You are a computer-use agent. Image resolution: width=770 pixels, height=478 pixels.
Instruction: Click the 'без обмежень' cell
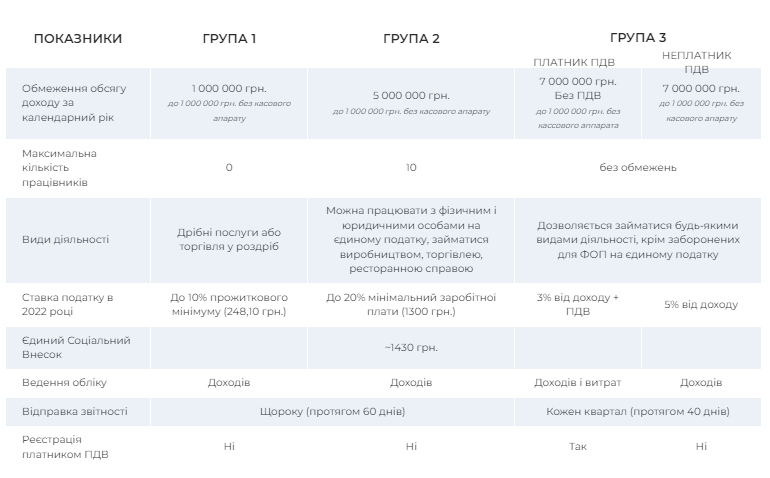pos(638,167)
